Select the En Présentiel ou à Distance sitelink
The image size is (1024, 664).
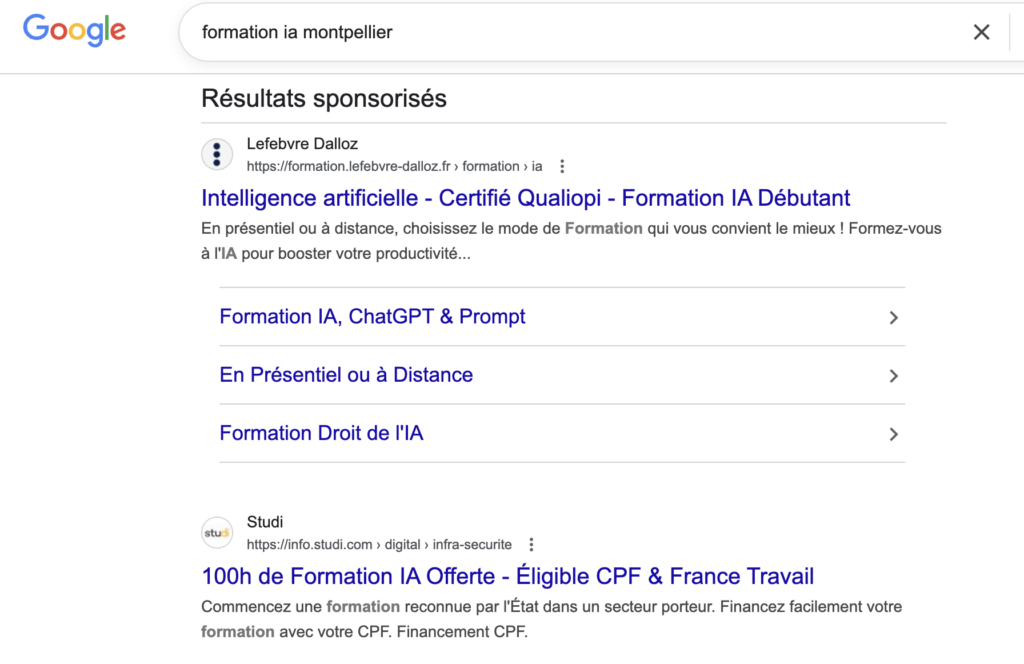pyautogui.click(x=346, y=374)
